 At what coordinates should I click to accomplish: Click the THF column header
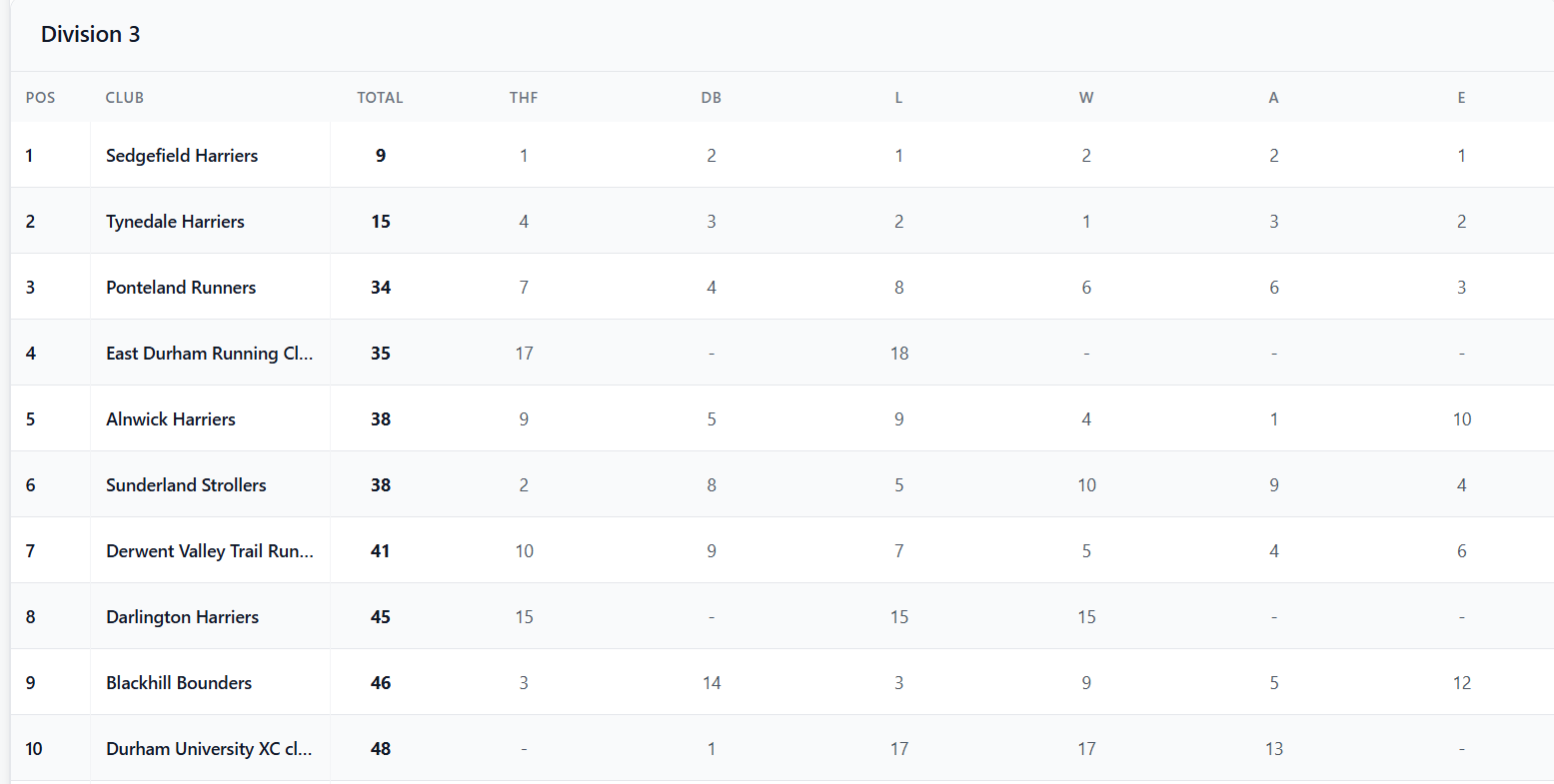(x=524, y=98)
